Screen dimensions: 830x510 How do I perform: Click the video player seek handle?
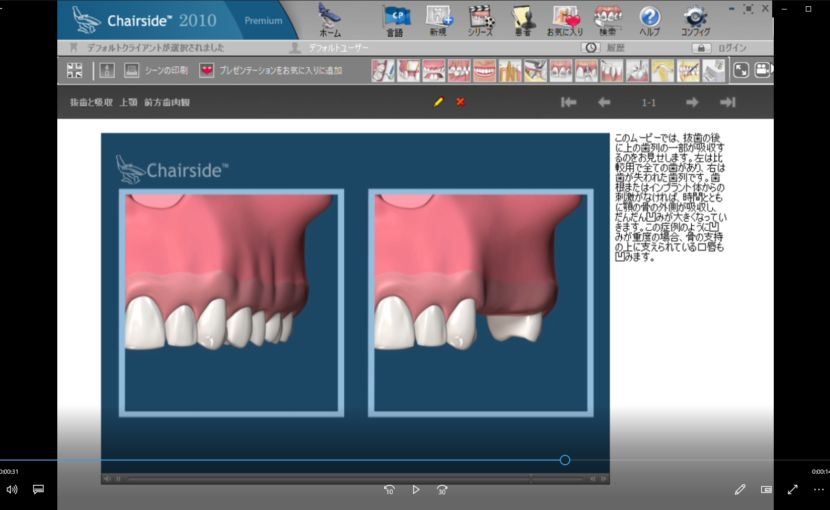(565, 460)
